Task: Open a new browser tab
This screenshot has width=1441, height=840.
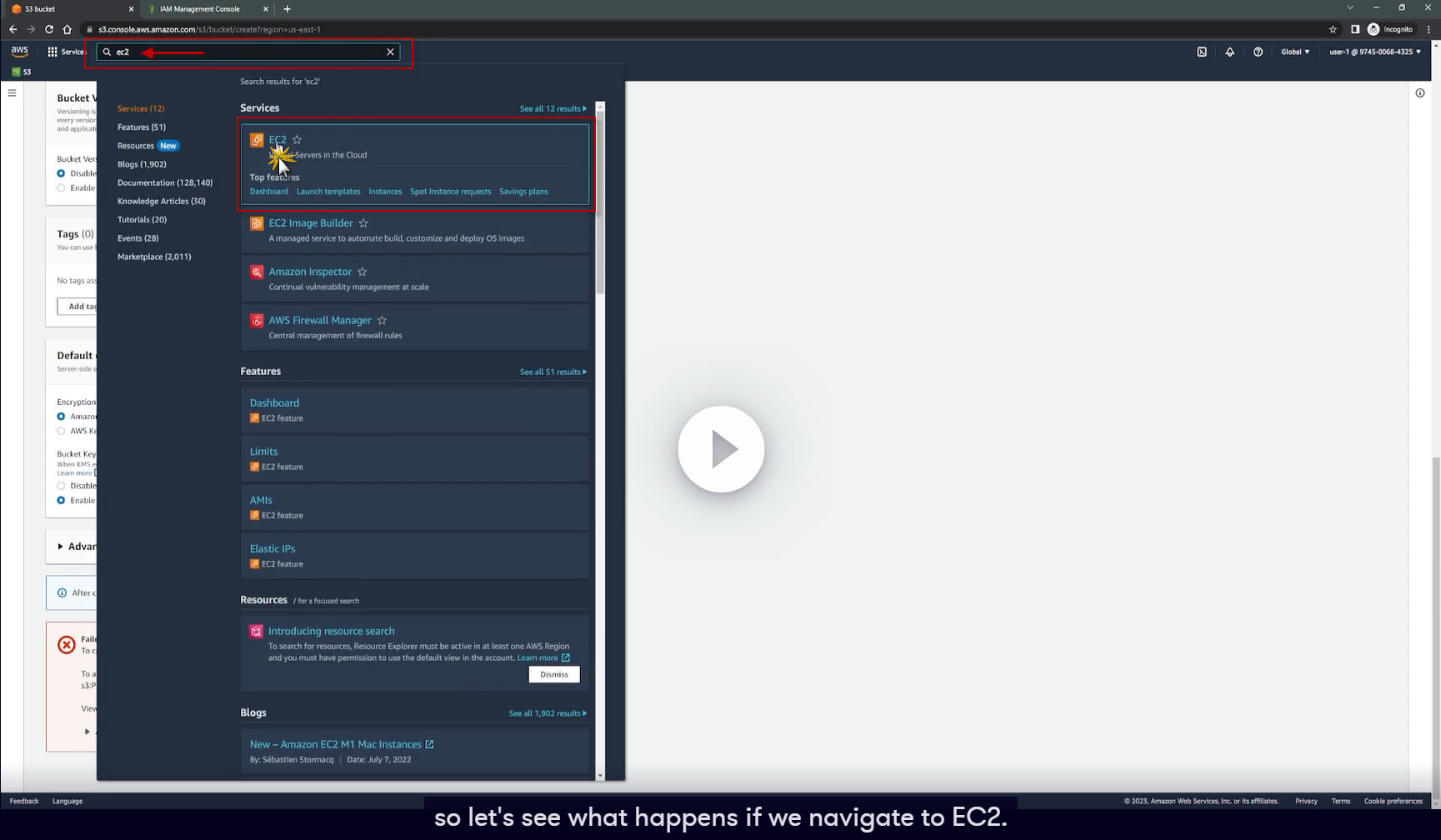Action: point(288,9)
